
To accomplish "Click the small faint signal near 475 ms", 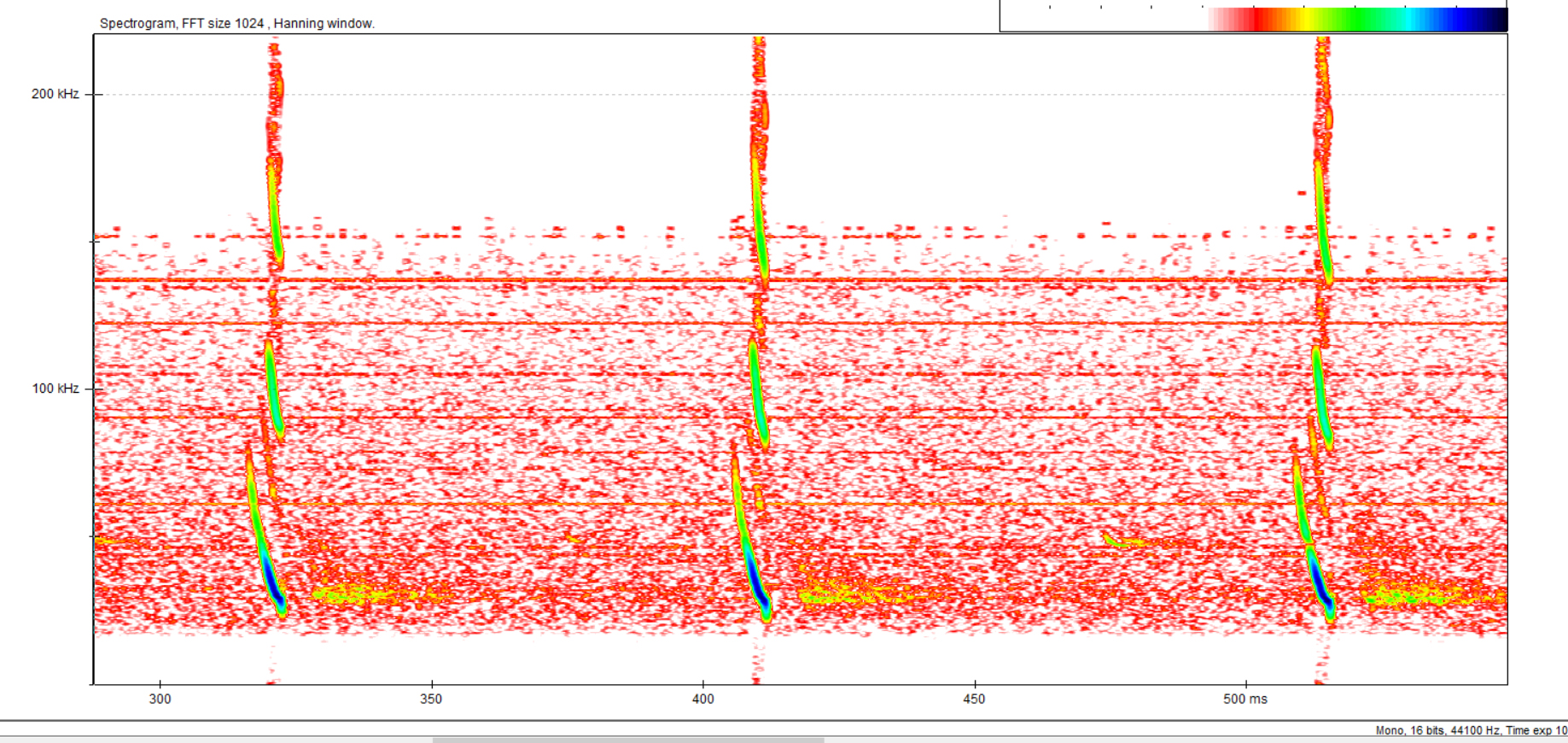I will [1115, 540].
